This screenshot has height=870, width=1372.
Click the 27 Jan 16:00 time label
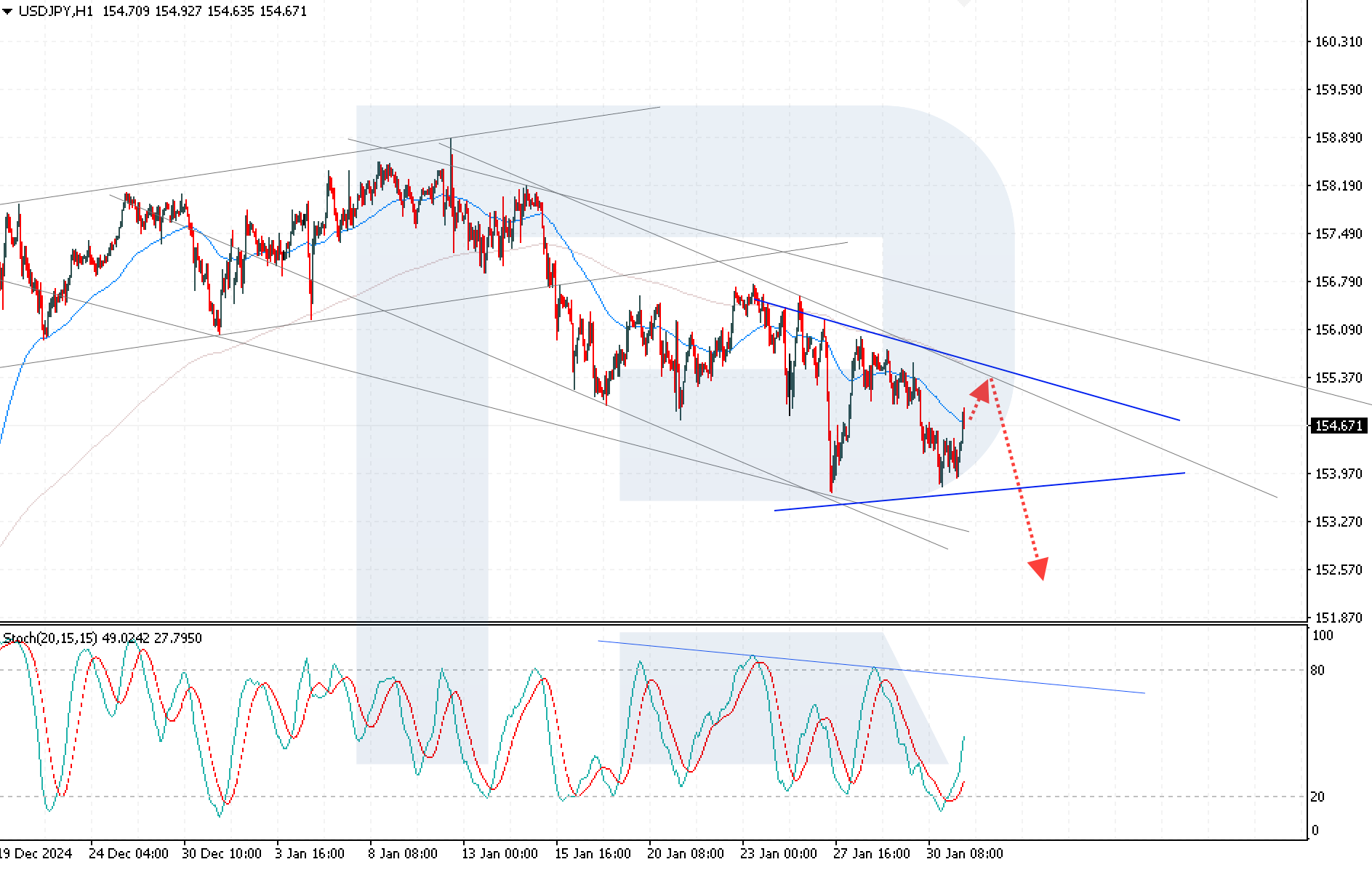[872, 853]
